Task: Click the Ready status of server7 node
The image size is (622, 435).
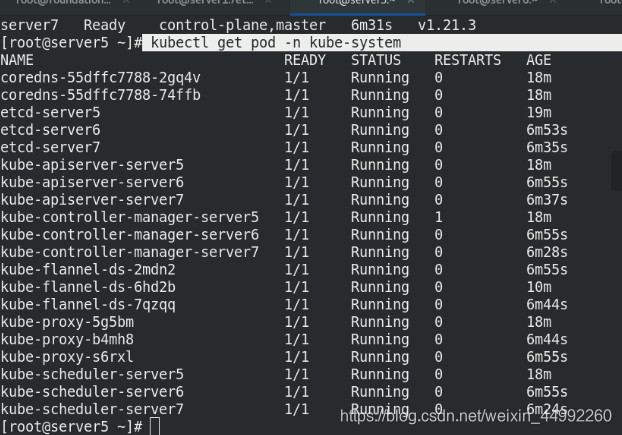Action: point(104,25)
